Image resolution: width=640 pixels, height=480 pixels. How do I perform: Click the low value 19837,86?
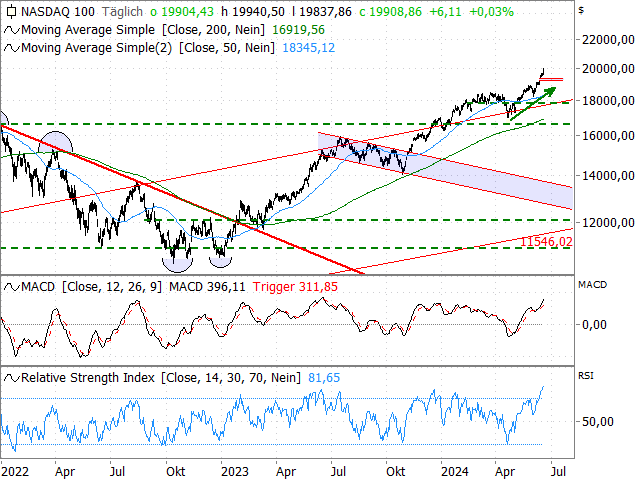[x=325, y=12]
